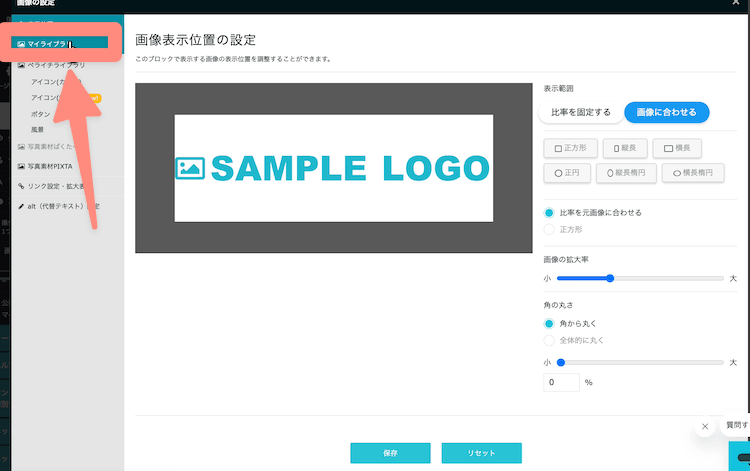Choose the 横長 landscape shape button
This screenshot has width=750, height=471.
pyautogui.click(x=677, y=148)
